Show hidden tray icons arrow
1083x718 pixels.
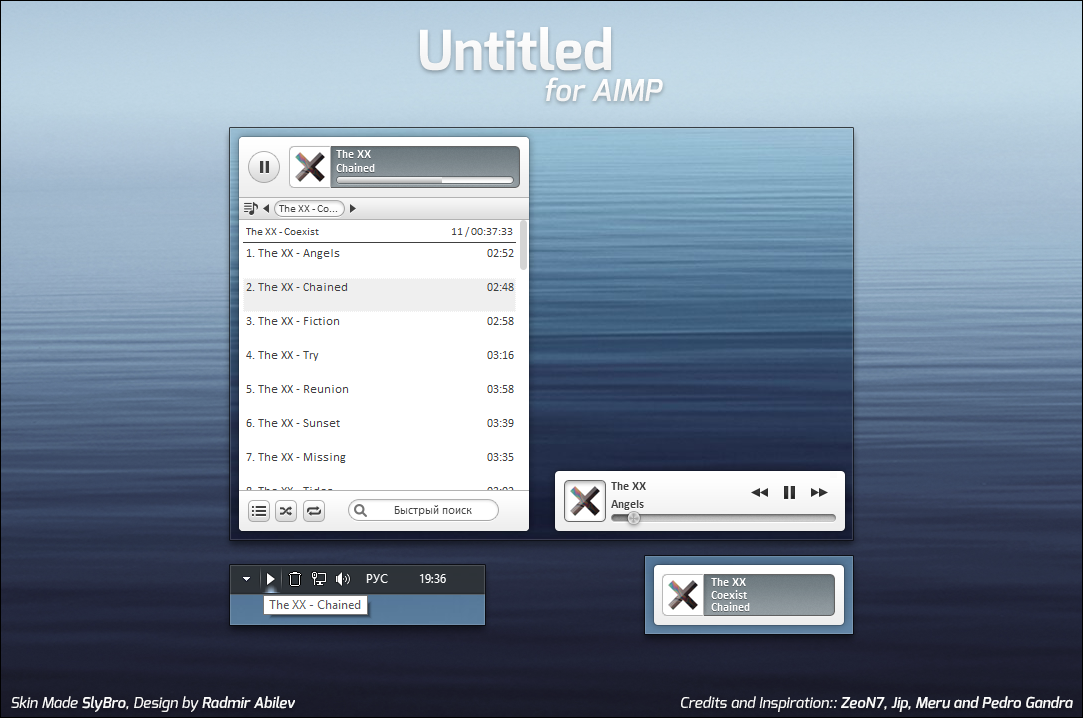[x=247, y=579]
